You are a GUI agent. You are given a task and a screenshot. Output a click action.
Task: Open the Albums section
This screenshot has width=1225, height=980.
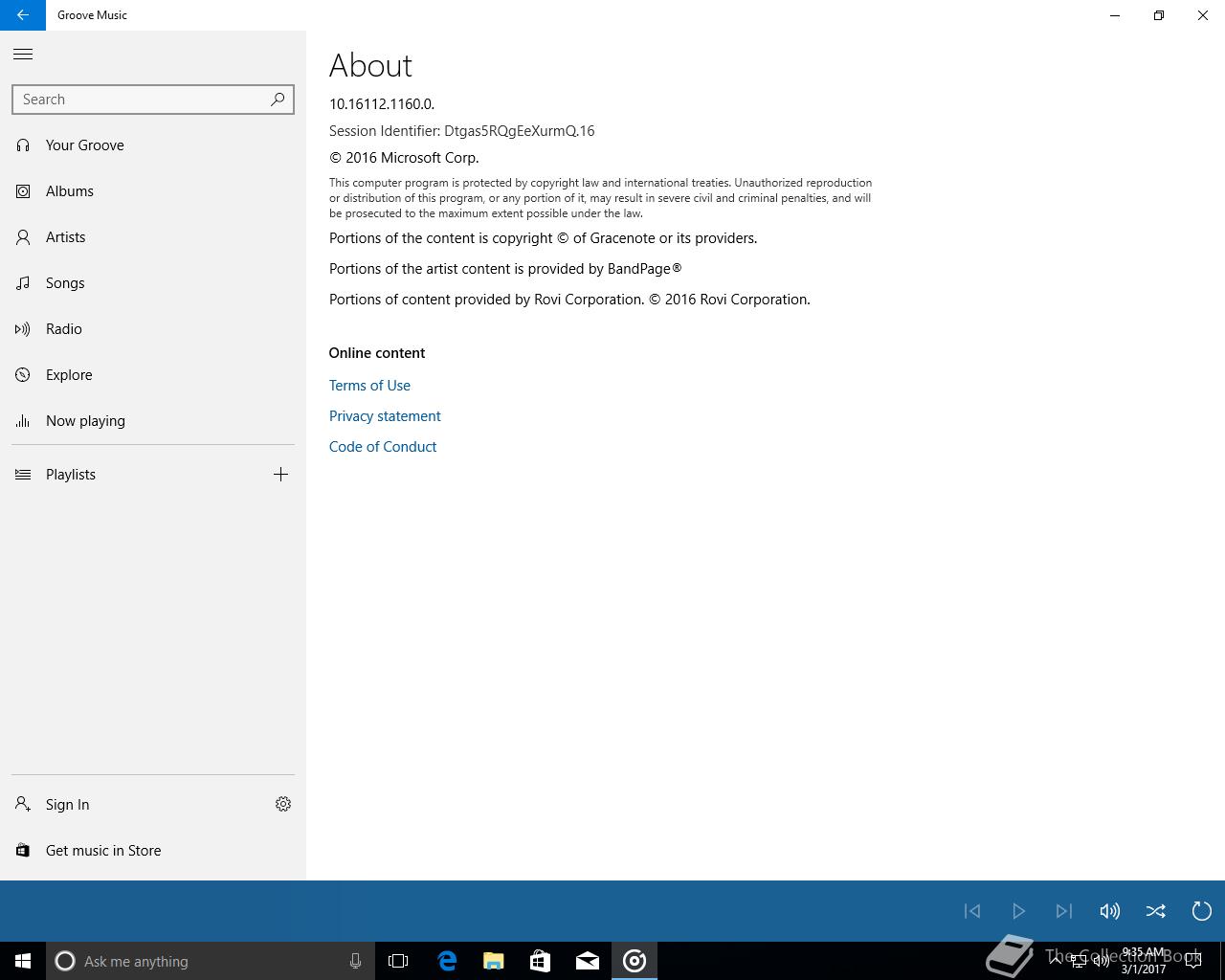(x=153, y=191)
